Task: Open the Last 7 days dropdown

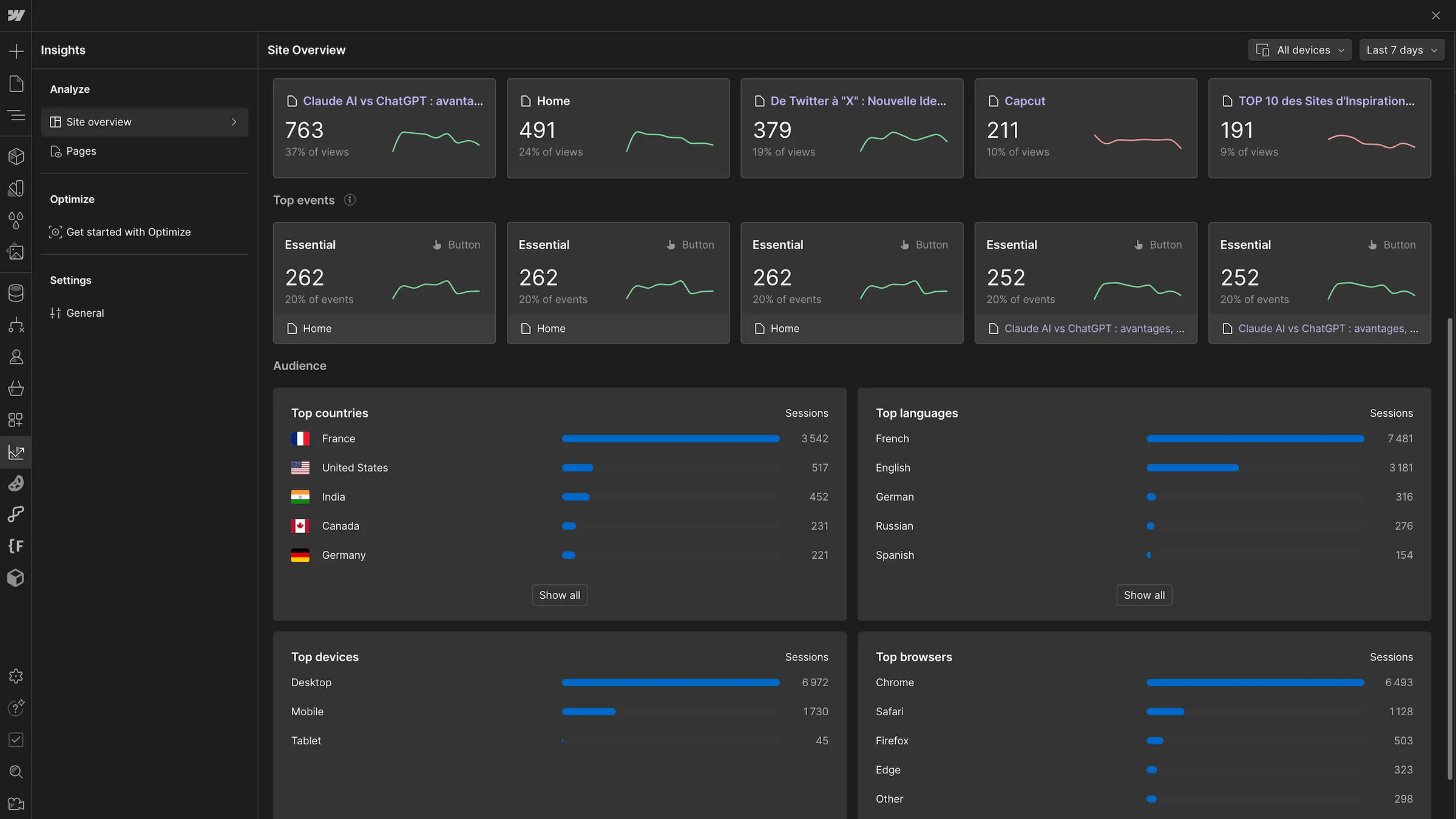Action: coord(1401,50)
